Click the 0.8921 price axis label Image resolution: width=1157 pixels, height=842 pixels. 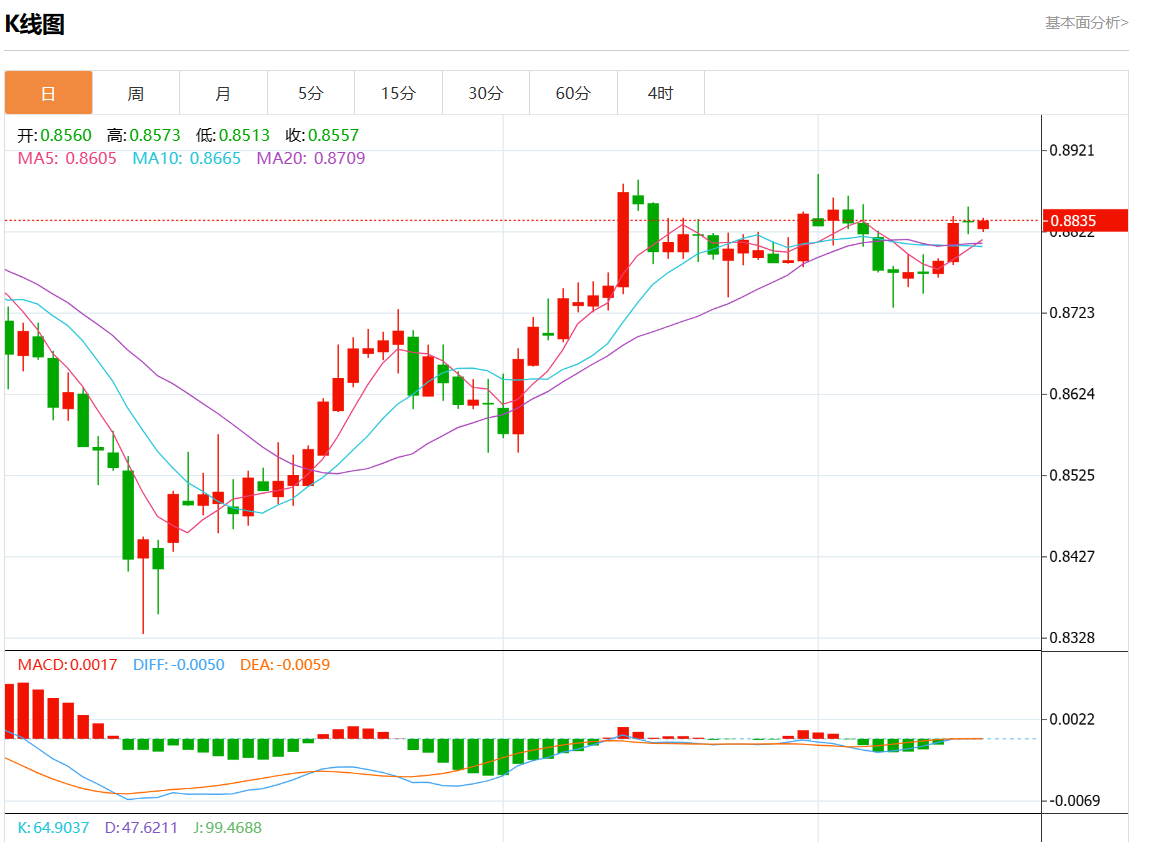pos(1072,151)
